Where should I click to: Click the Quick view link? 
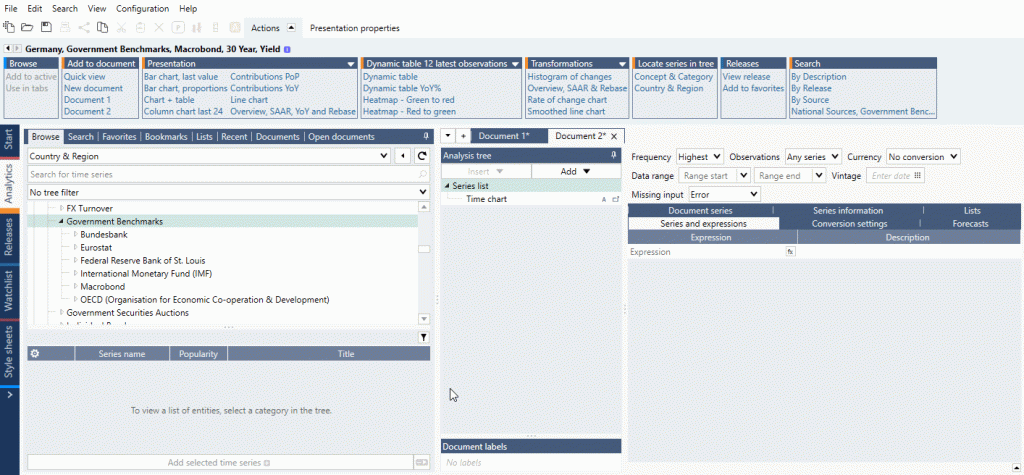[x=85, y=76]
